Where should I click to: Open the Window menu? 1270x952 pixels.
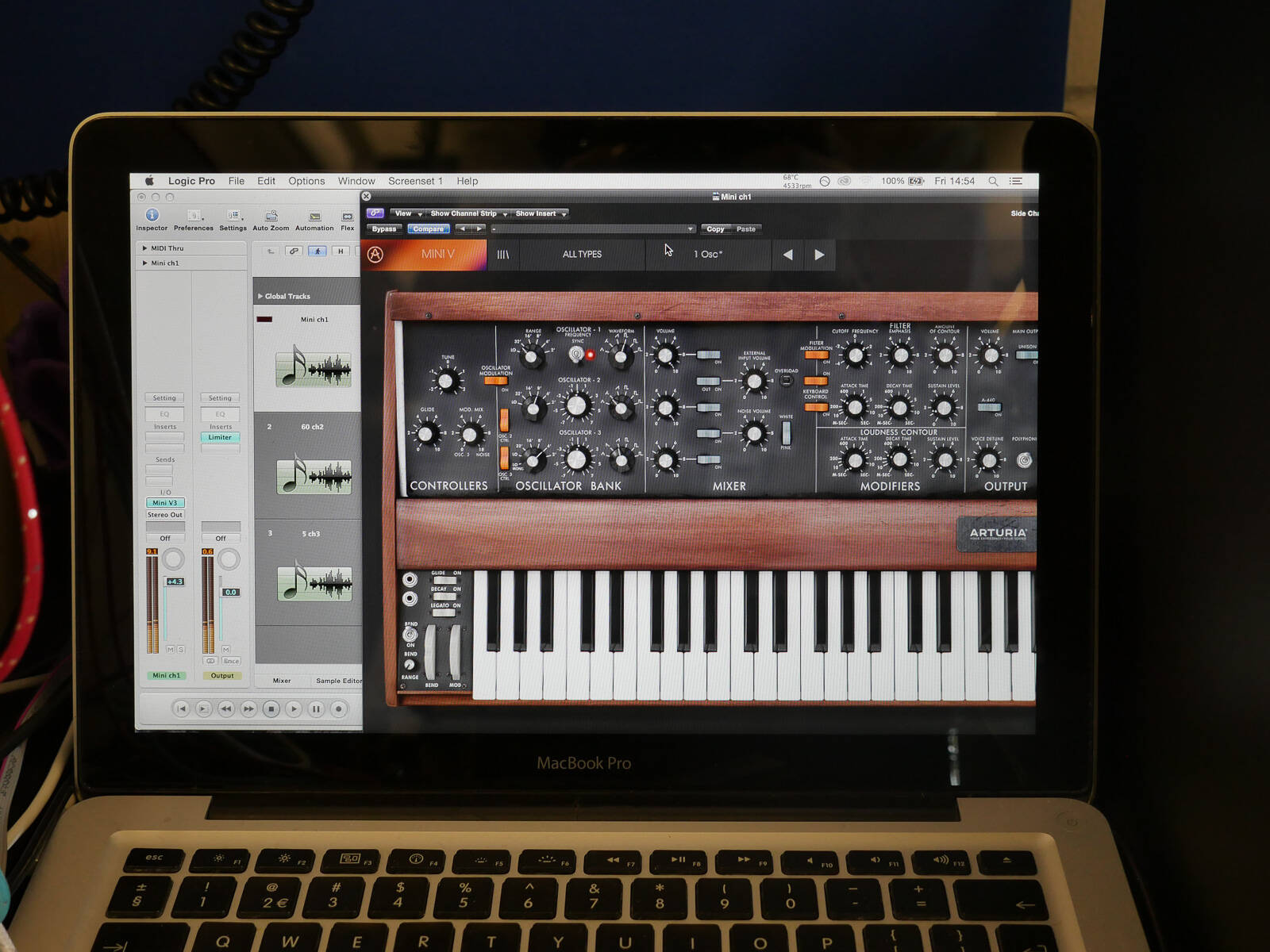point(356,181)
